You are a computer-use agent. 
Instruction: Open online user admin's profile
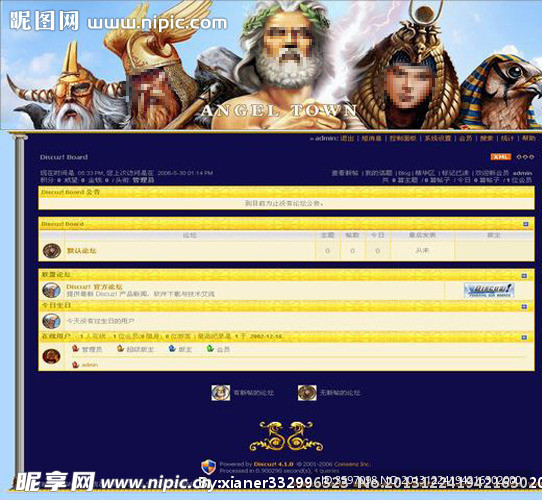coord(90,365)
